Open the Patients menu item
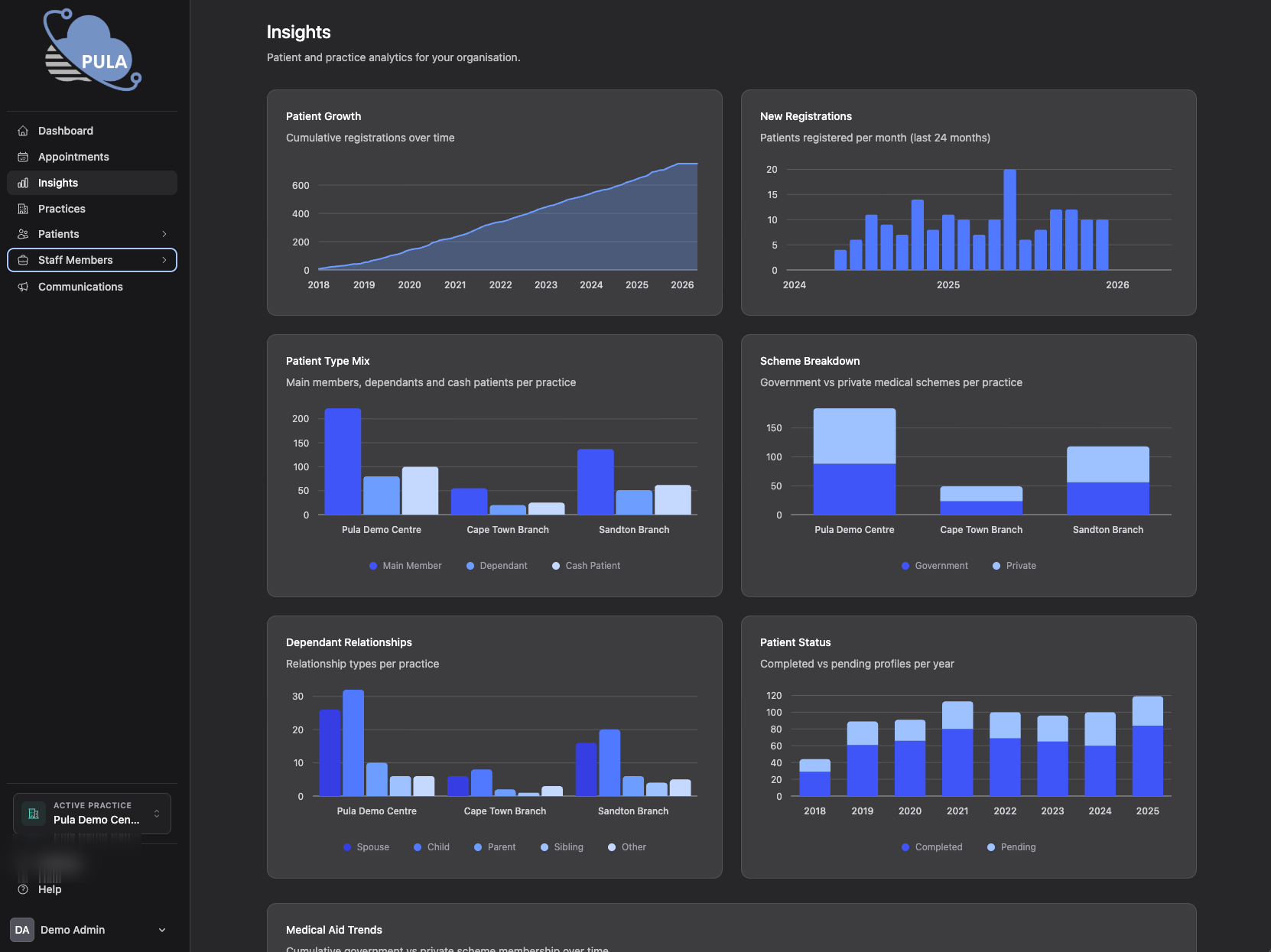 [92, 234]
